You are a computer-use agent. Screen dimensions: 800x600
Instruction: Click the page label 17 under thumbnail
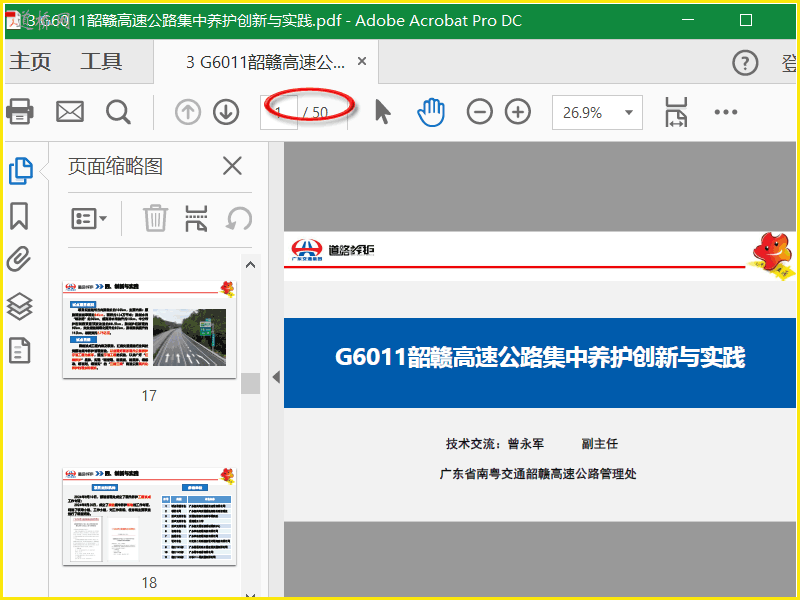tap(149, 395)
